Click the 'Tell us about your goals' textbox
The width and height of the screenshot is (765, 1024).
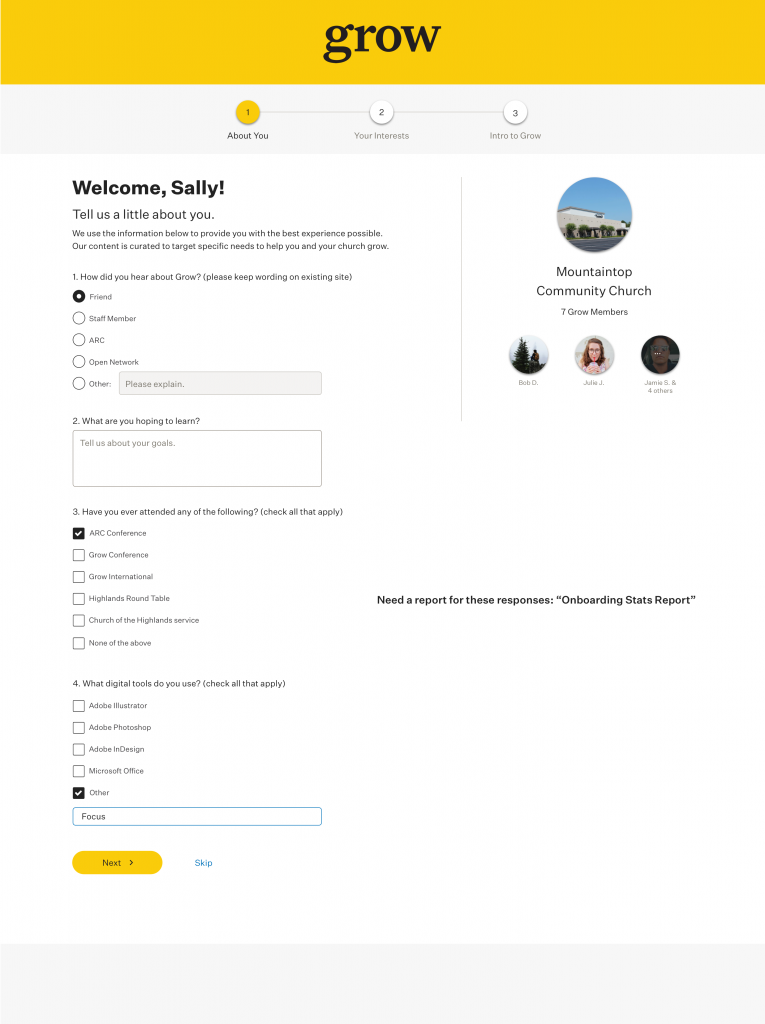197,458
